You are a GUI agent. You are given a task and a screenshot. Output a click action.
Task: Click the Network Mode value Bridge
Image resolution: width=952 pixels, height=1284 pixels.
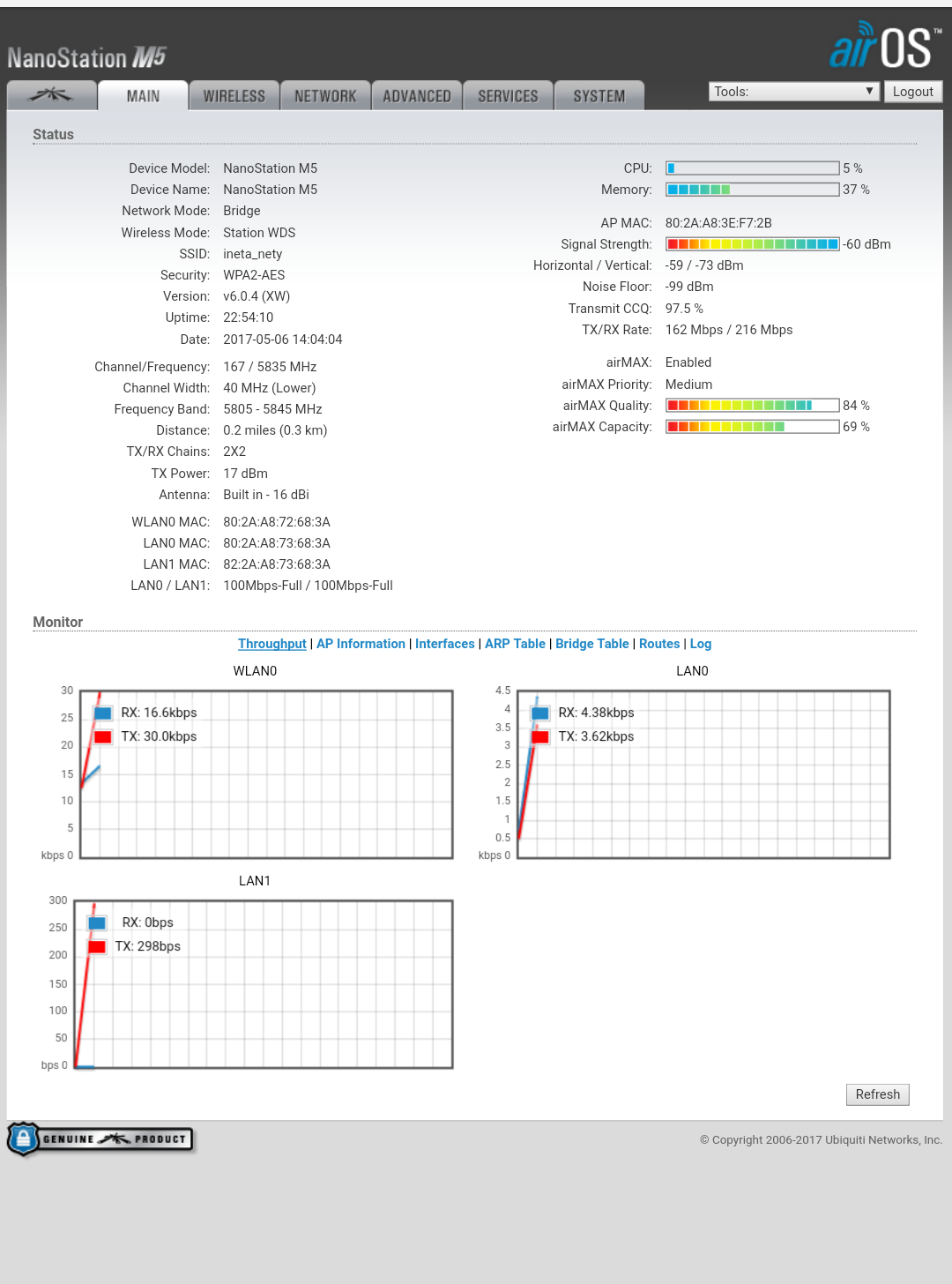pos(242,211)
